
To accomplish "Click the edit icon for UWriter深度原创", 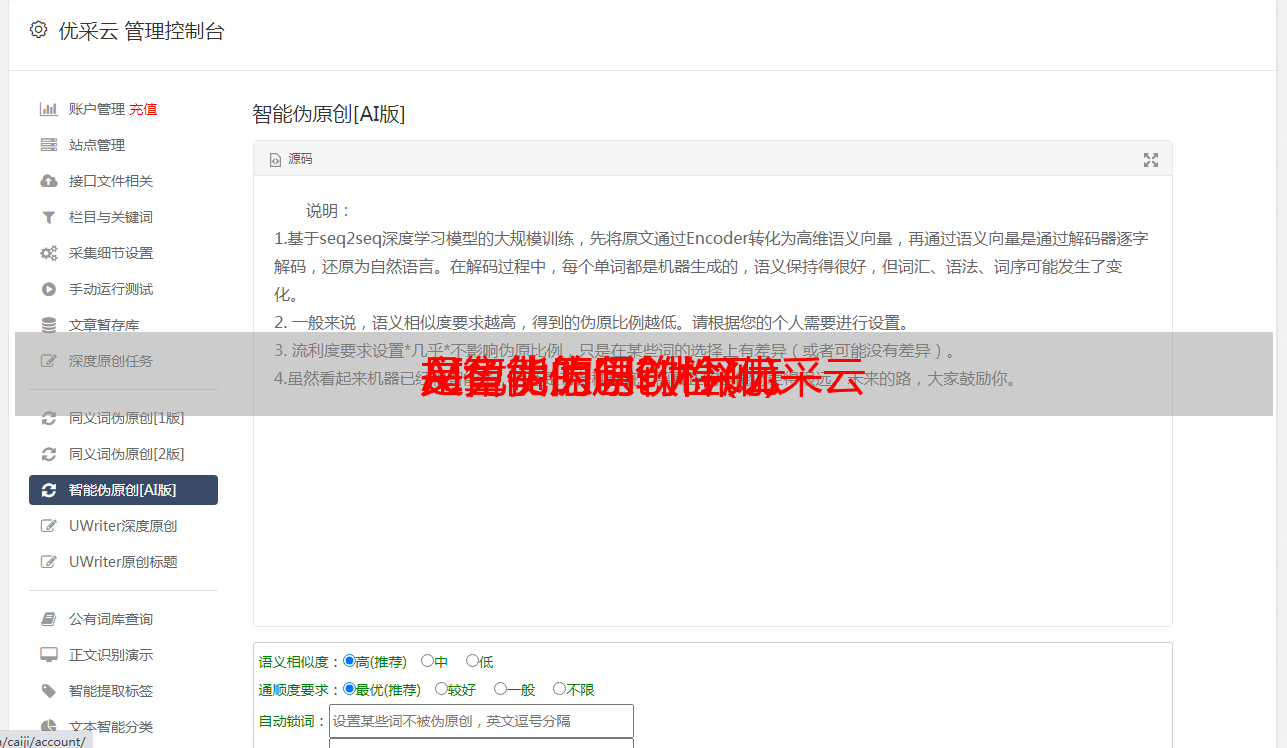I will tap(48, 526).
